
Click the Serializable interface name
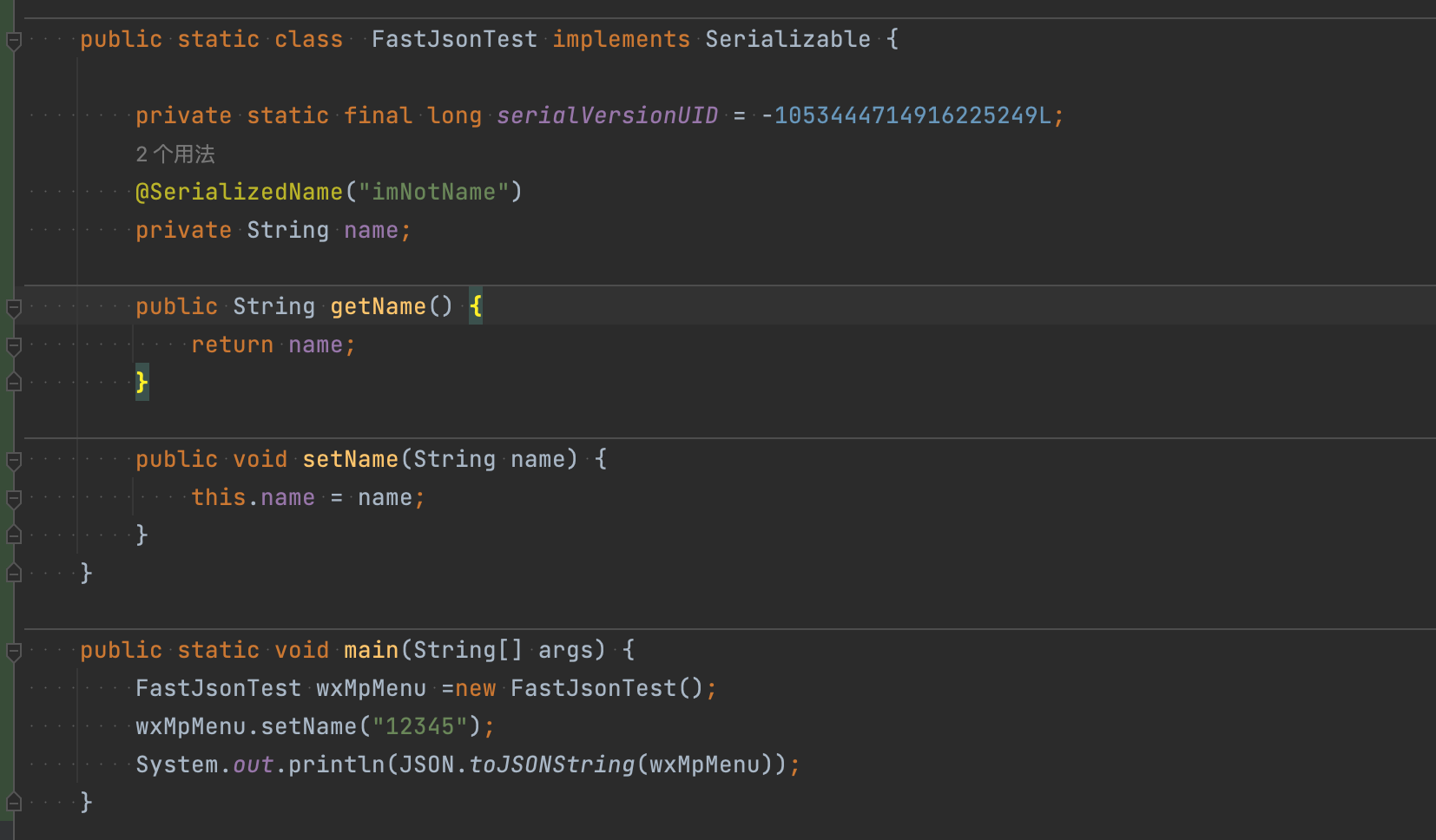click(787, 39)
